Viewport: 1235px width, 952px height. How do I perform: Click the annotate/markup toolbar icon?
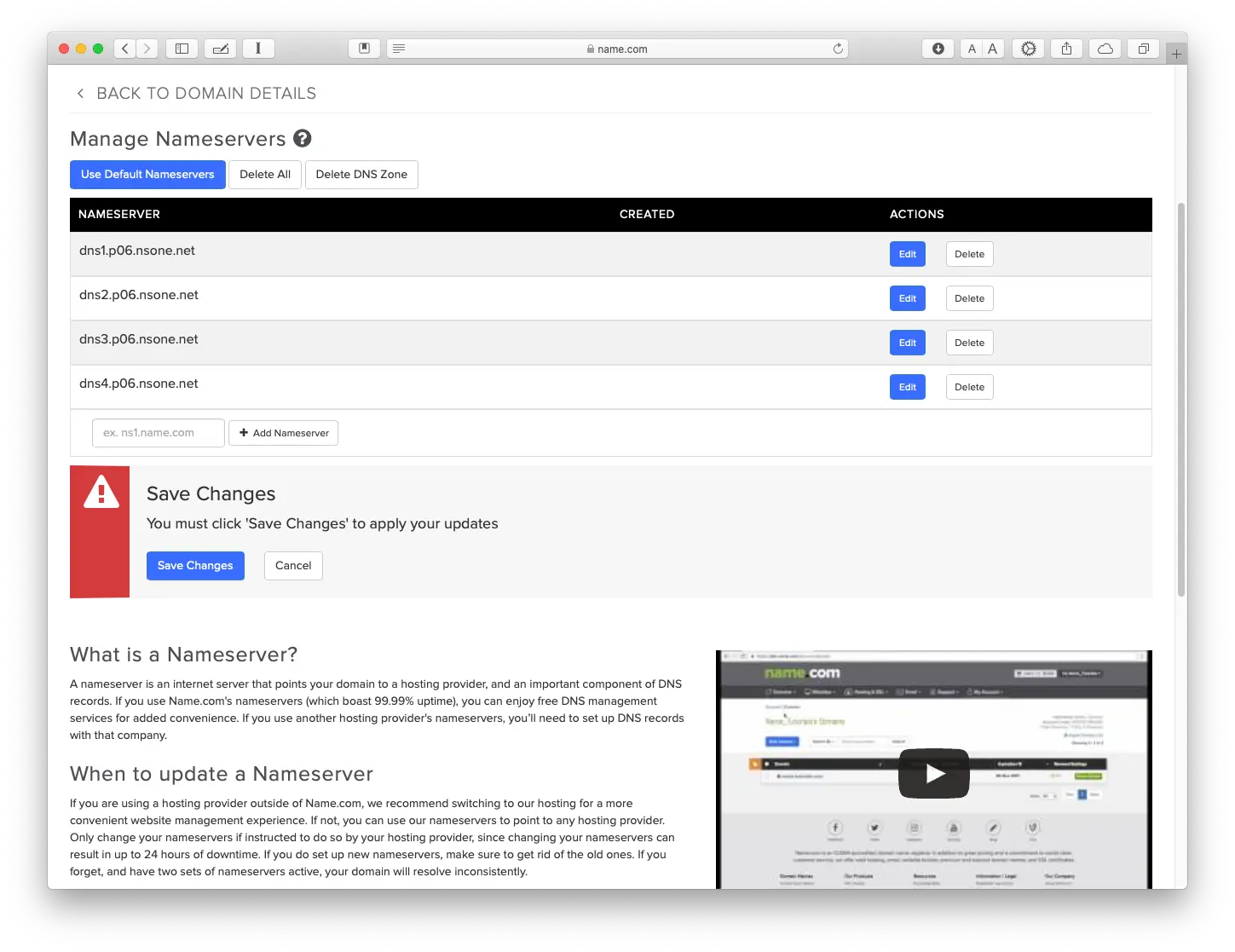[221, 49]
